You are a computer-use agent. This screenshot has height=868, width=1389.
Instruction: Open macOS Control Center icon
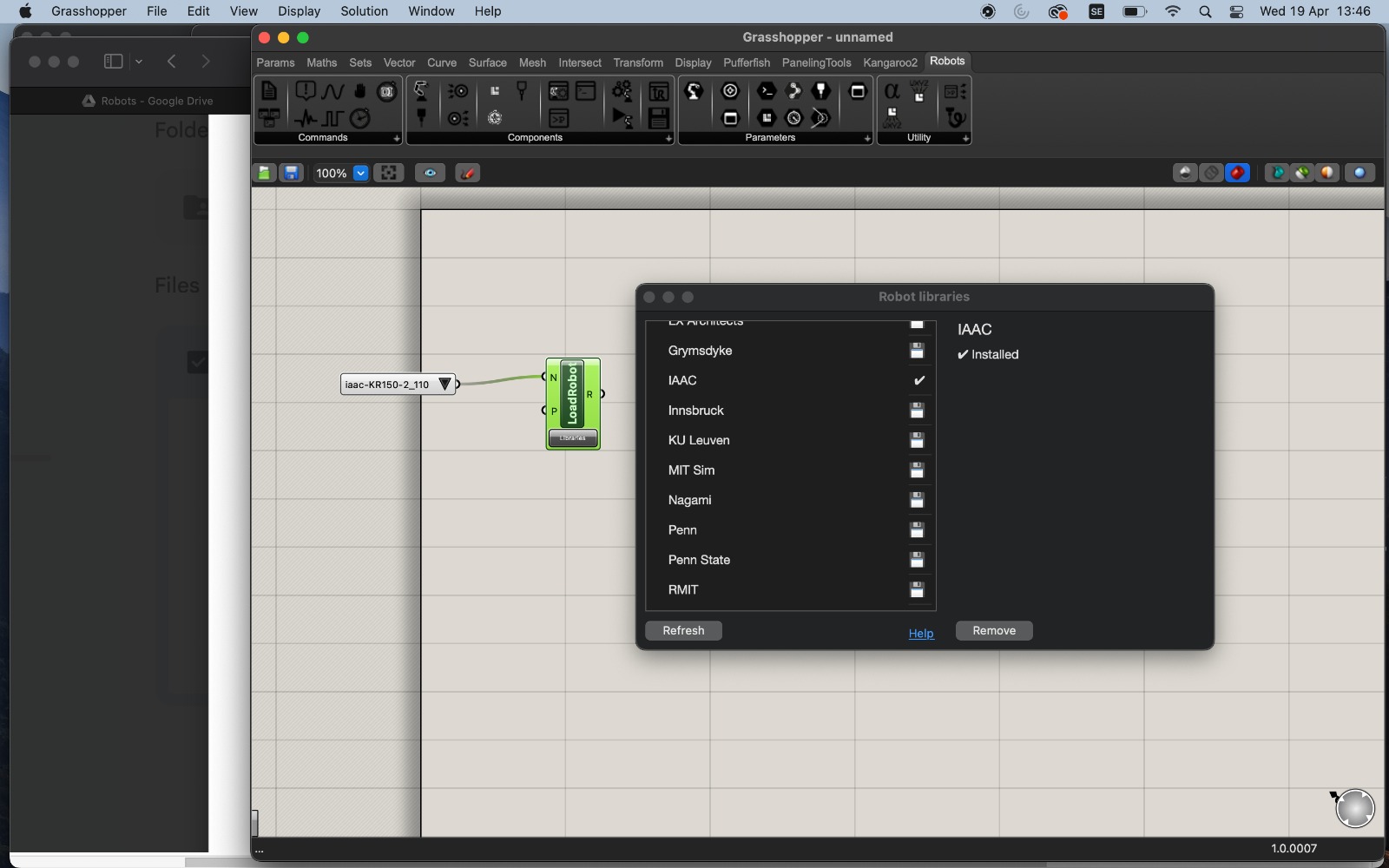[x=1237, y=11]
